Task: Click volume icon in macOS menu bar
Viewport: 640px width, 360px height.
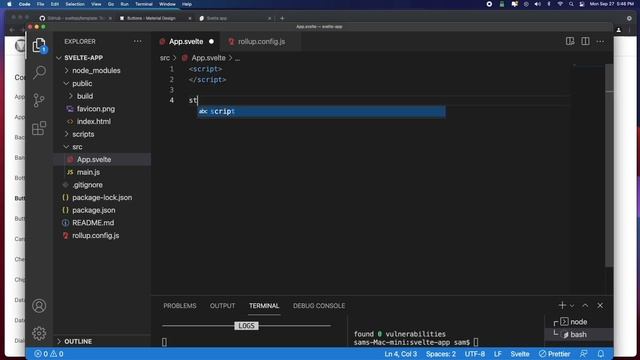Action: (x=537, y=4)
